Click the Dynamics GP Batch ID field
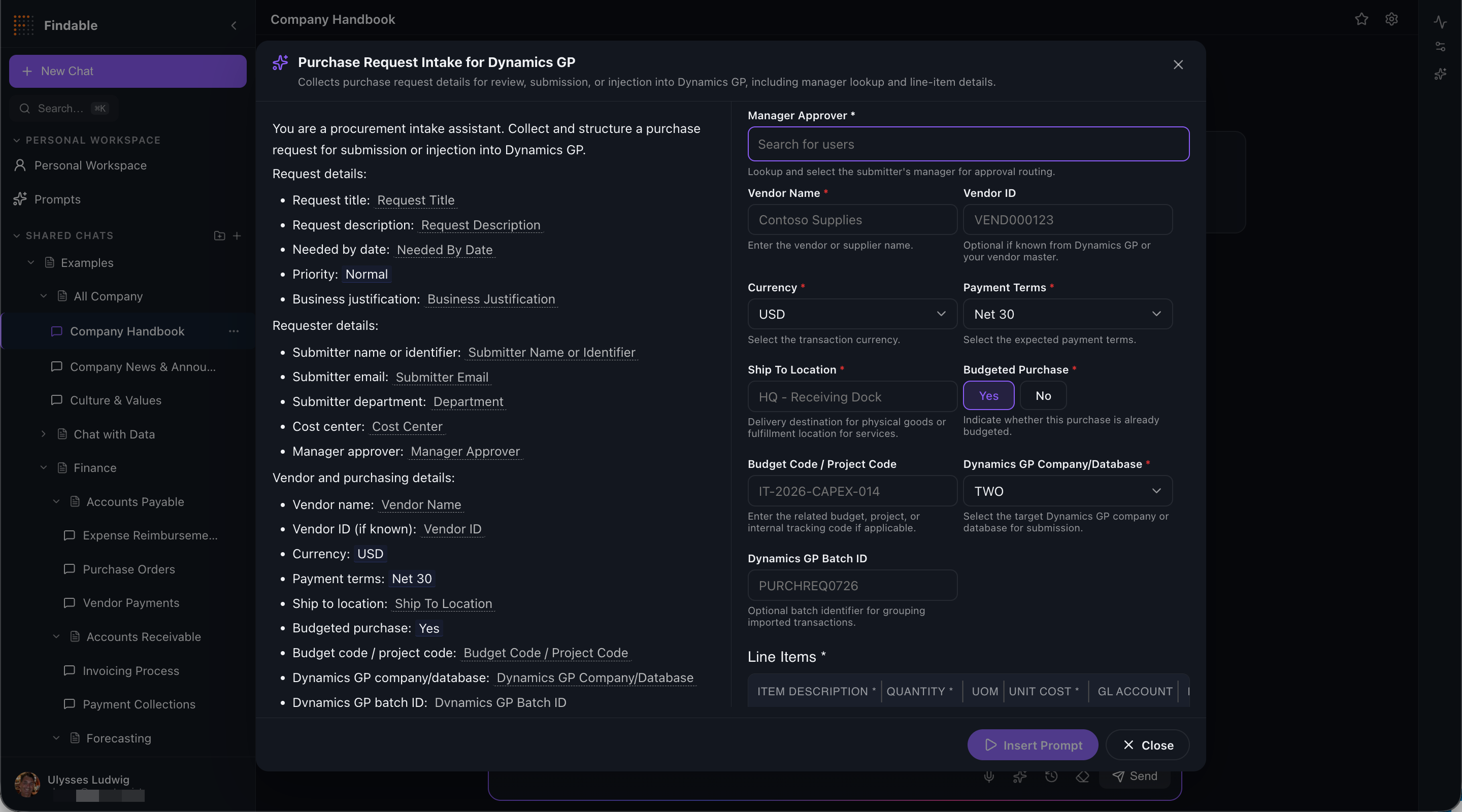This screenshot has height=812, width=1462. (852, 585)
